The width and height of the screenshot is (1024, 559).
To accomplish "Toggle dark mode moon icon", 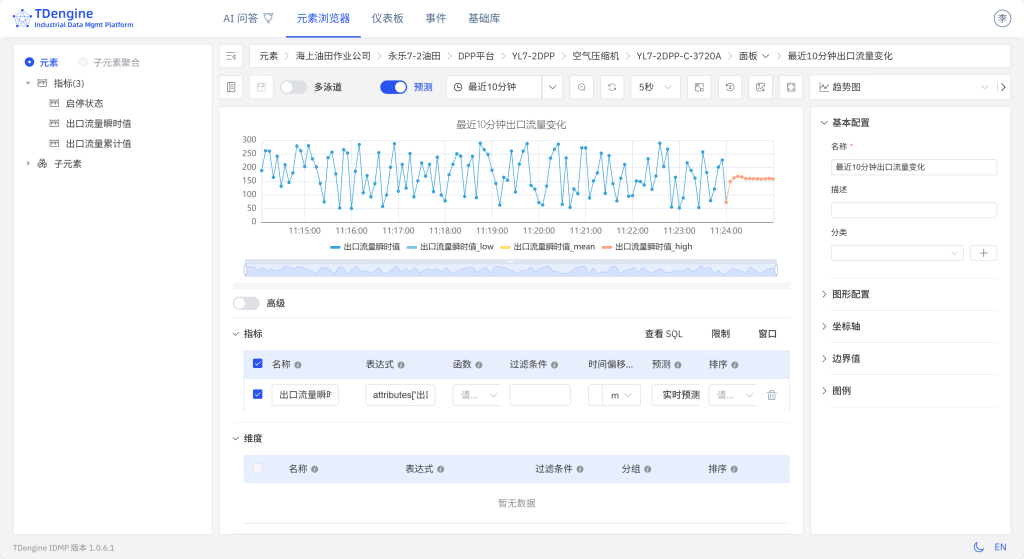I will [978, 547].
